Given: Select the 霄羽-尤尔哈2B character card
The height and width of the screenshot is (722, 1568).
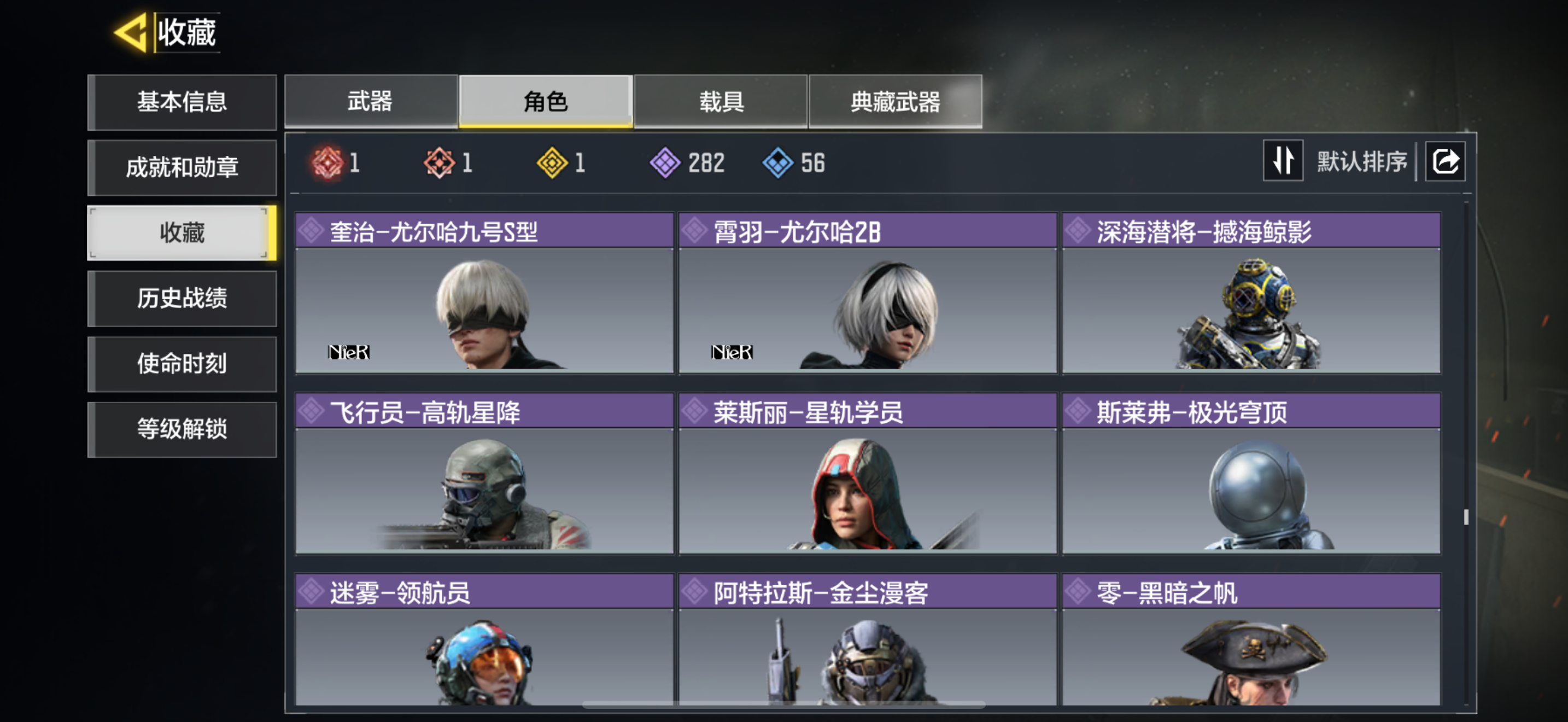Looking at the screenshot, I should (868, 293).
